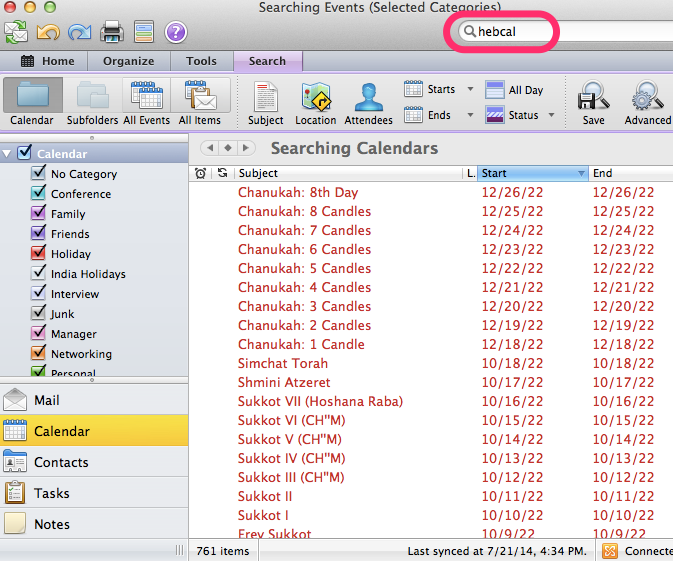Toggle the Calendar root checkbox

(24, 153)
